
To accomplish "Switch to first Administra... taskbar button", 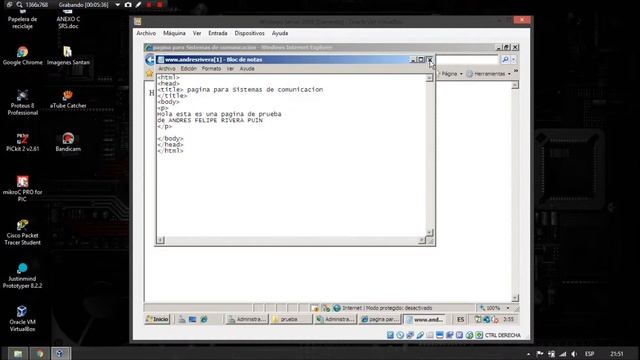I will point(247,319).
